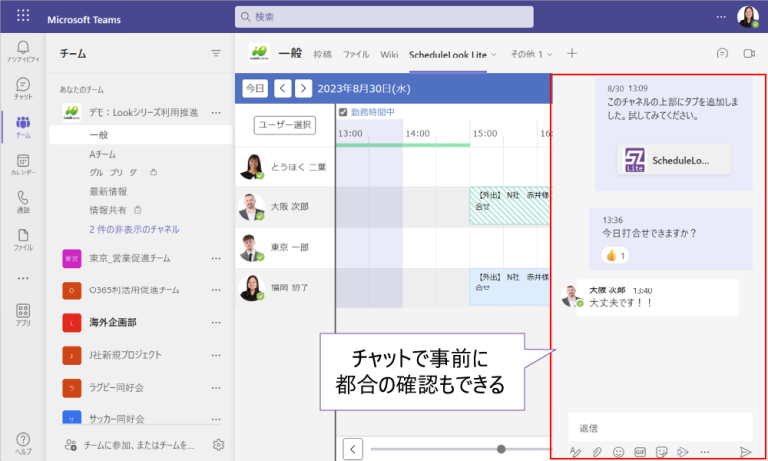
Task: Open the Activity bell icon in sidebar
Action: click(22, 50)
